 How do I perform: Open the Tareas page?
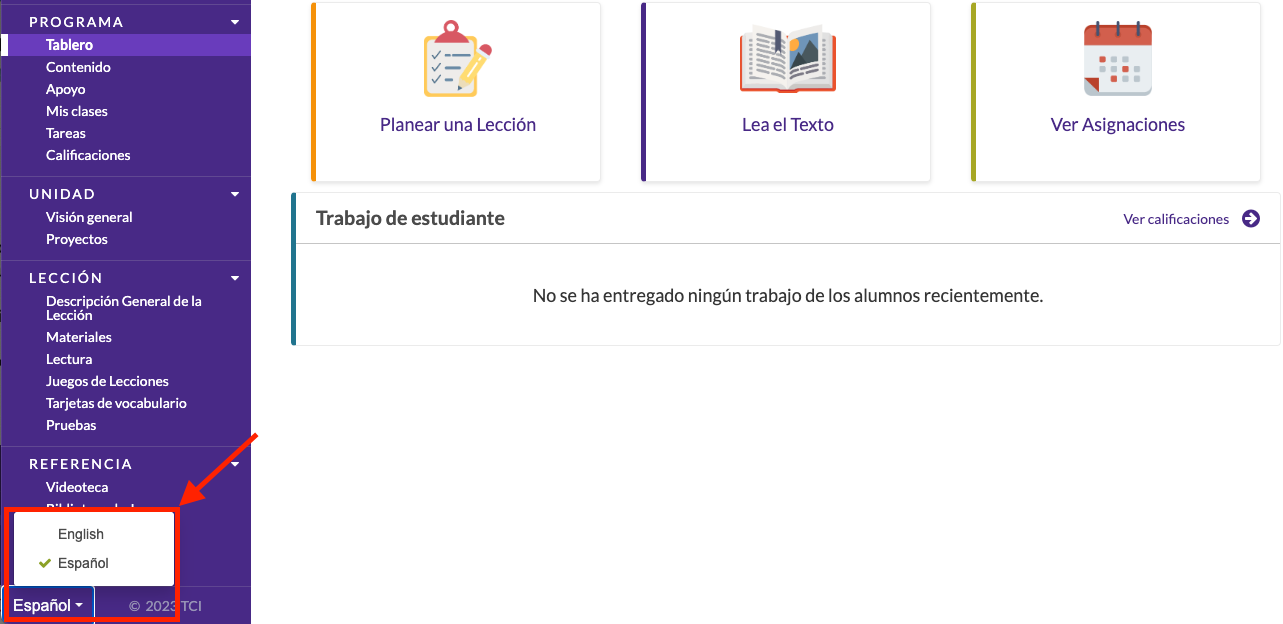tap(66, 132)
